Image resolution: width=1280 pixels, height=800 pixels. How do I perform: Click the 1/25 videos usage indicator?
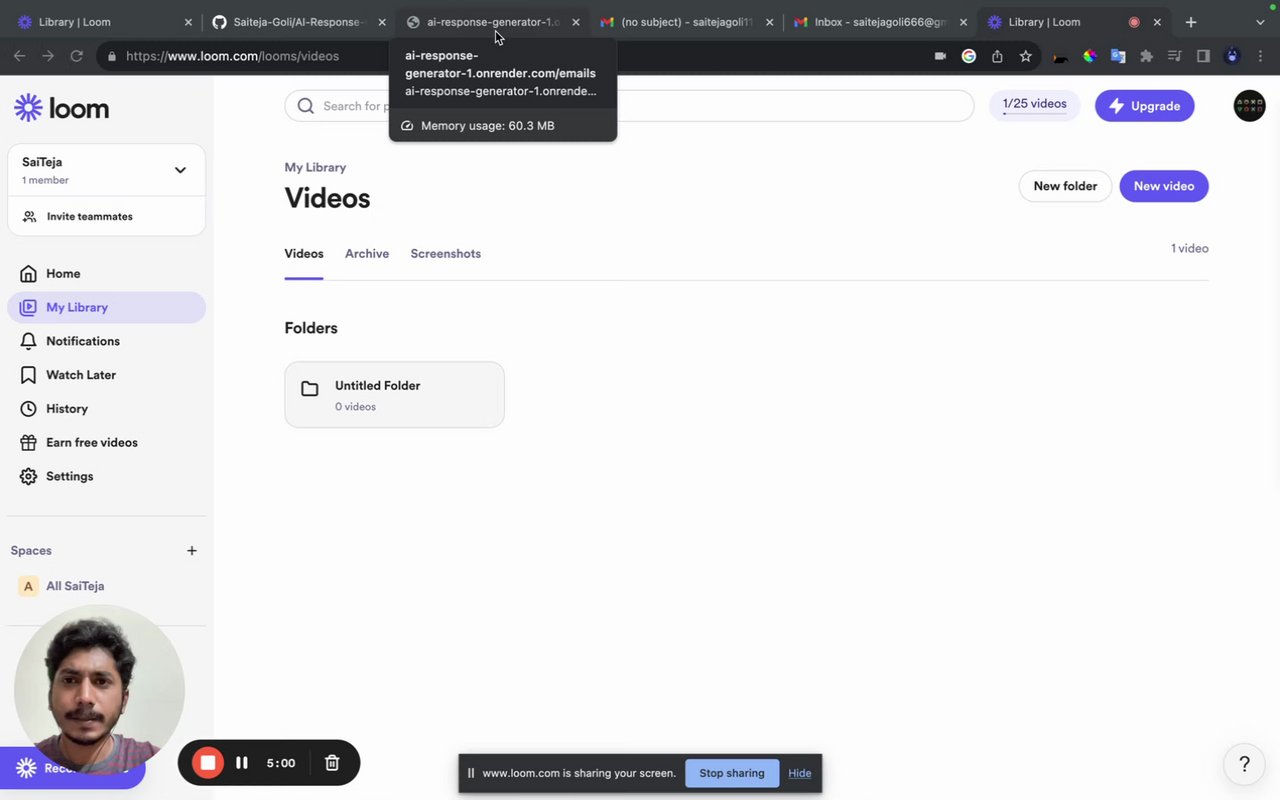(x=1034, y=105)
